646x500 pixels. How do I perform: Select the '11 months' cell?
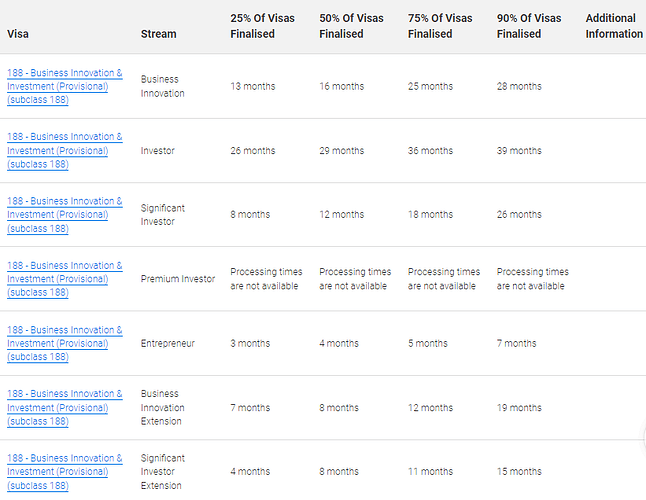click(x=430, y=472)
